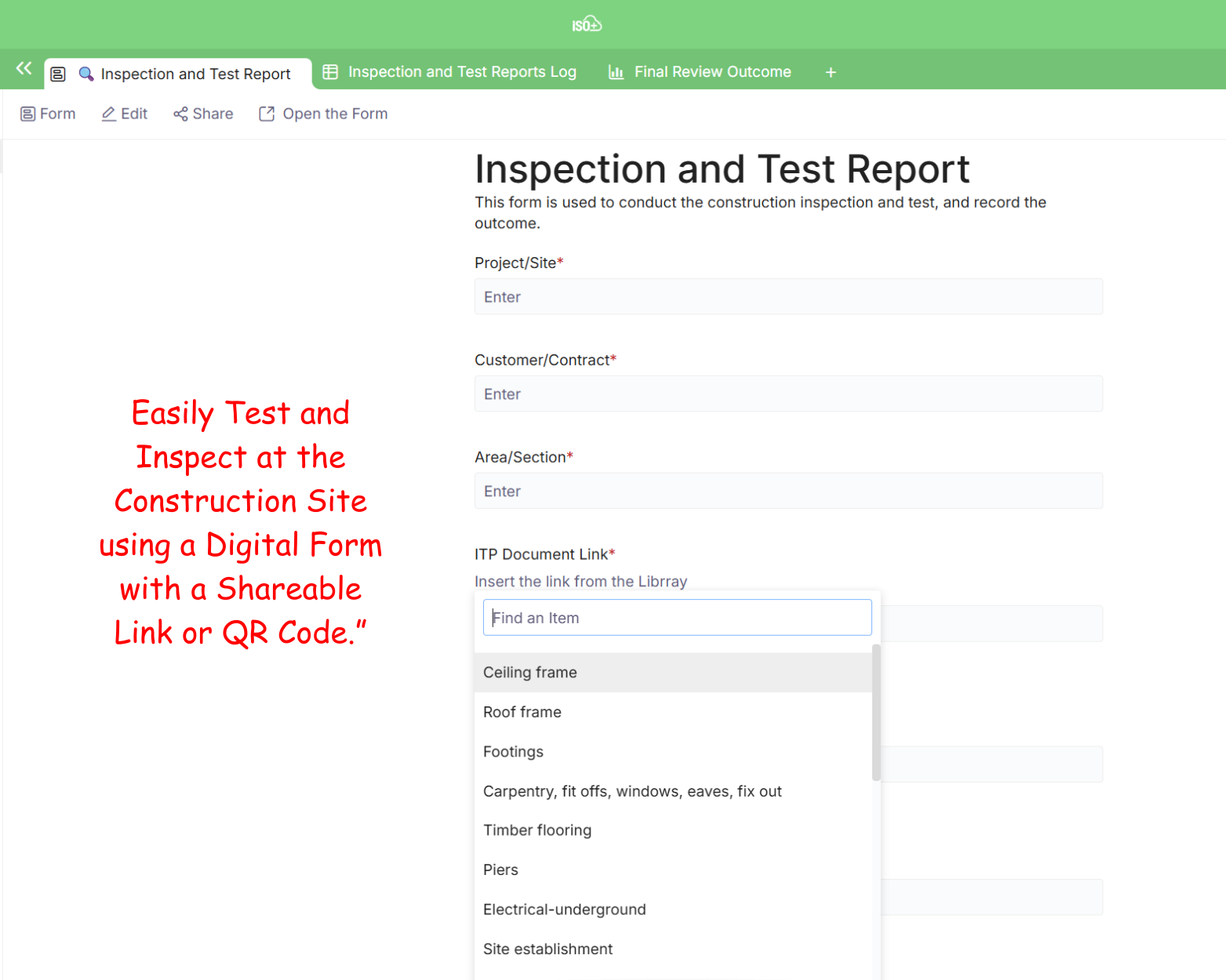Click the ISO+ cloud logo
Screen dimensions: 1226x980
tap(587, 24)
